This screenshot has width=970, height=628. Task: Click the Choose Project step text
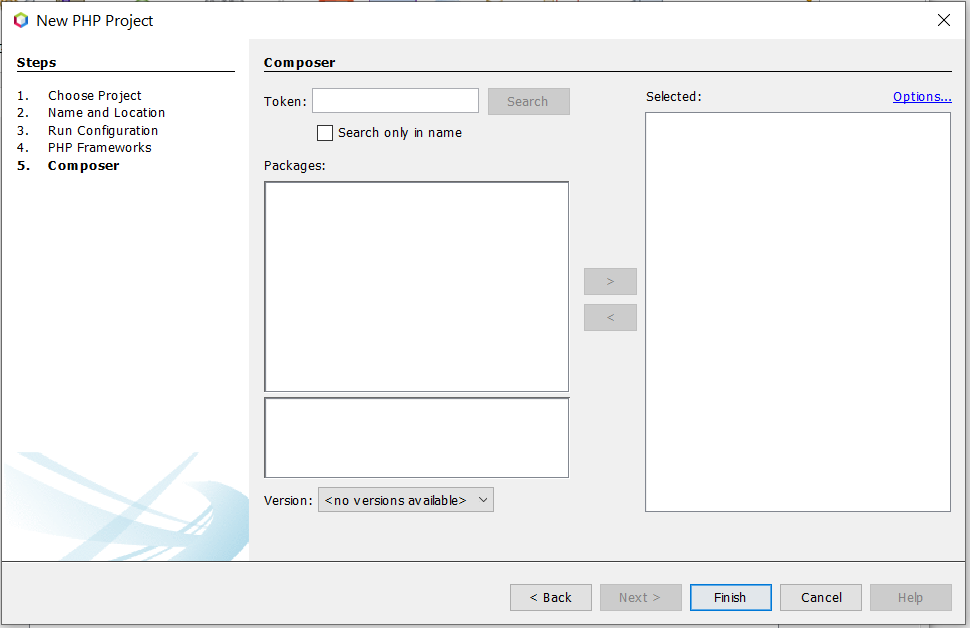pos(95,95)
